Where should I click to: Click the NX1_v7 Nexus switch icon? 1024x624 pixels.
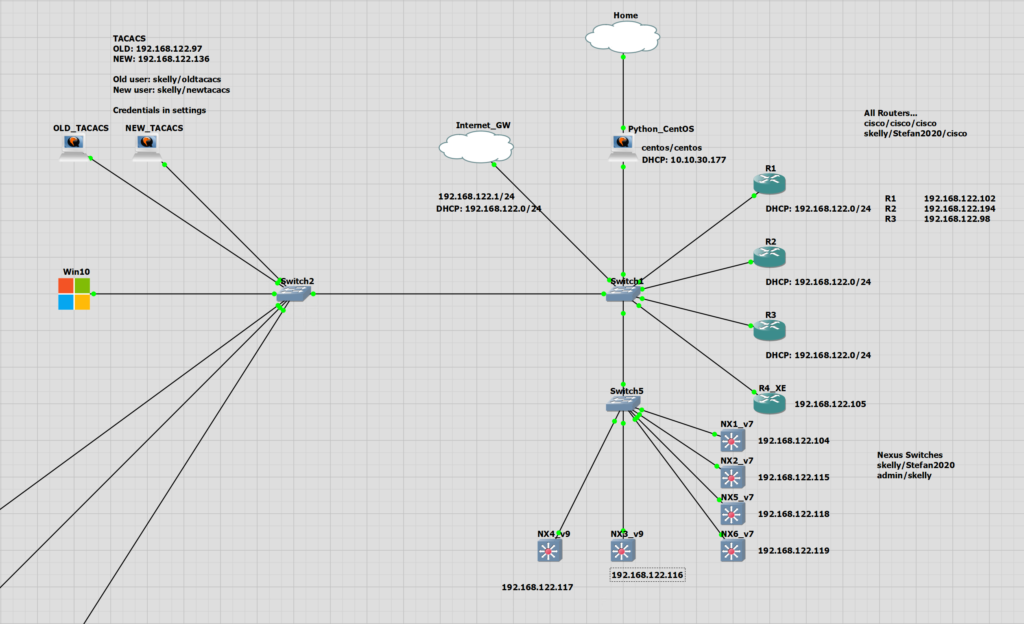733,441
